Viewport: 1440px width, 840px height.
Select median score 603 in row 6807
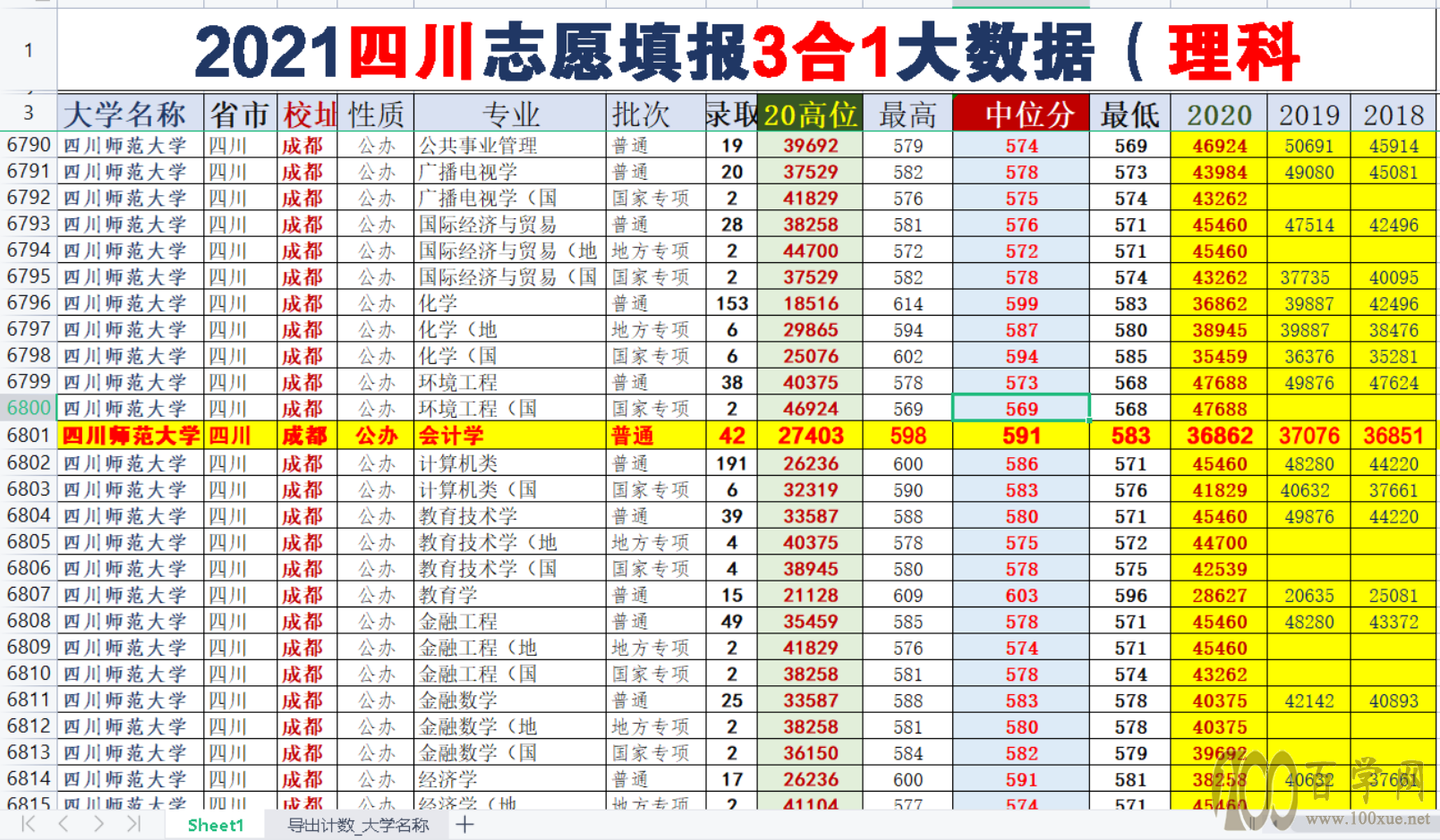[1021, 595]
